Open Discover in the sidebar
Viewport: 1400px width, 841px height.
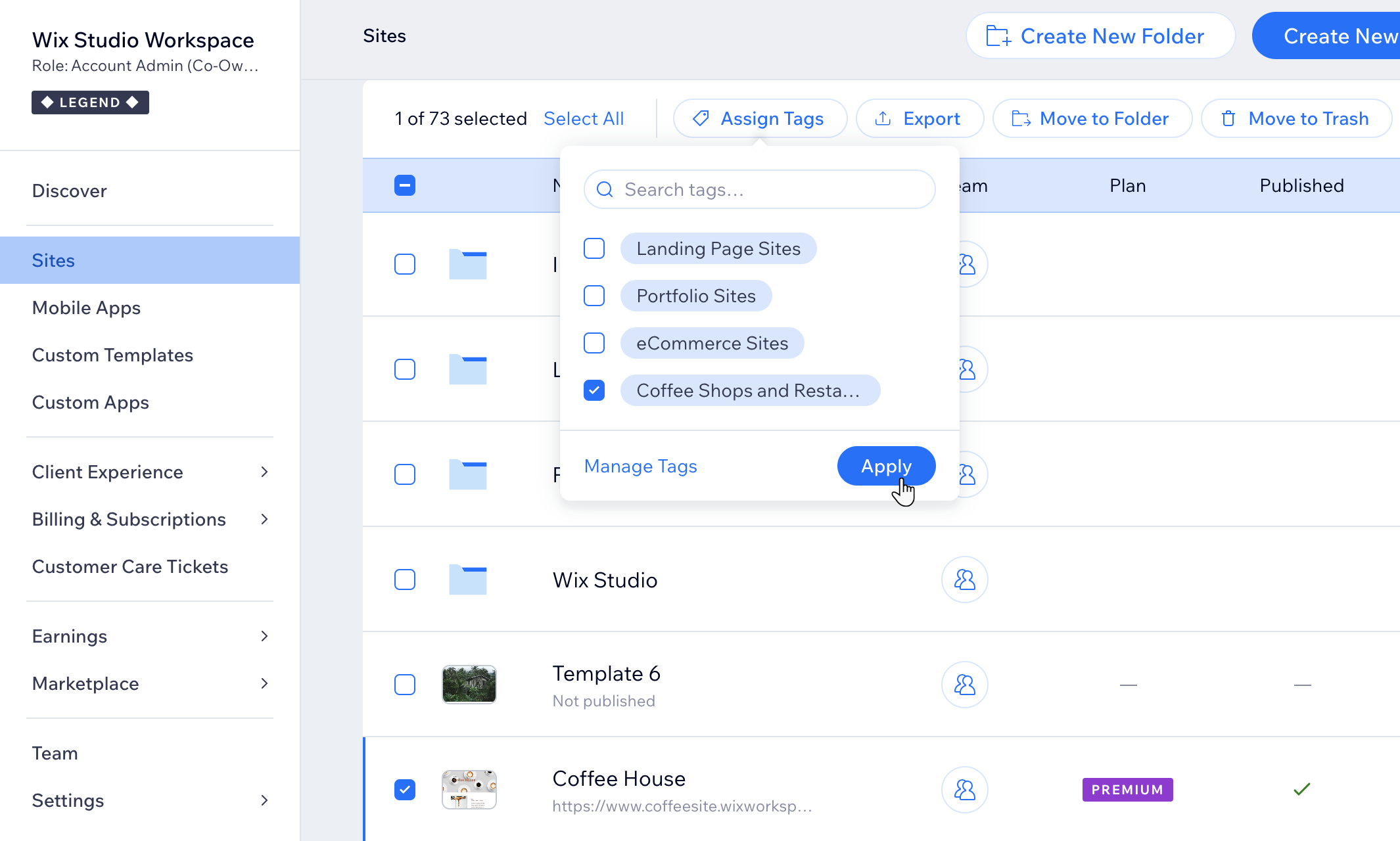coord(69,191)
